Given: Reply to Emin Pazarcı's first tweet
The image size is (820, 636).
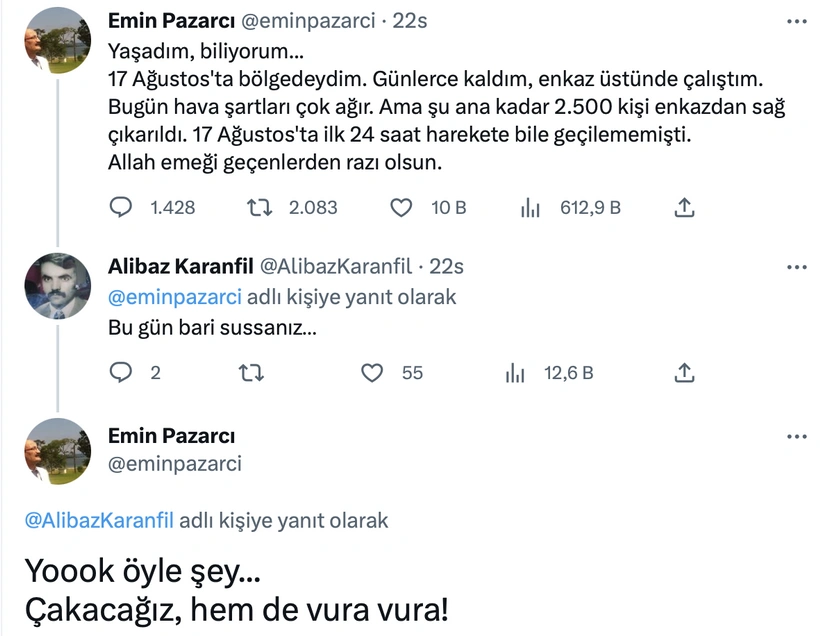Looking at the screenshot, I should coord(120,208).
